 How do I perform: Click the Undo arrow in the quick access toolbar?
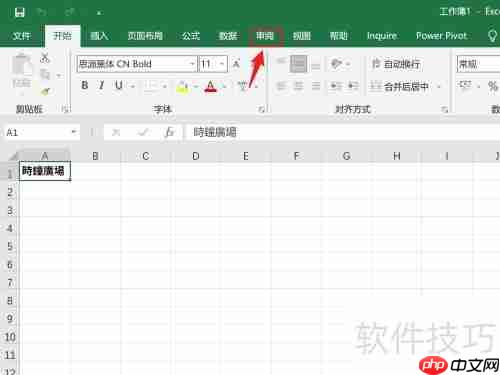(x=42, y=12)
